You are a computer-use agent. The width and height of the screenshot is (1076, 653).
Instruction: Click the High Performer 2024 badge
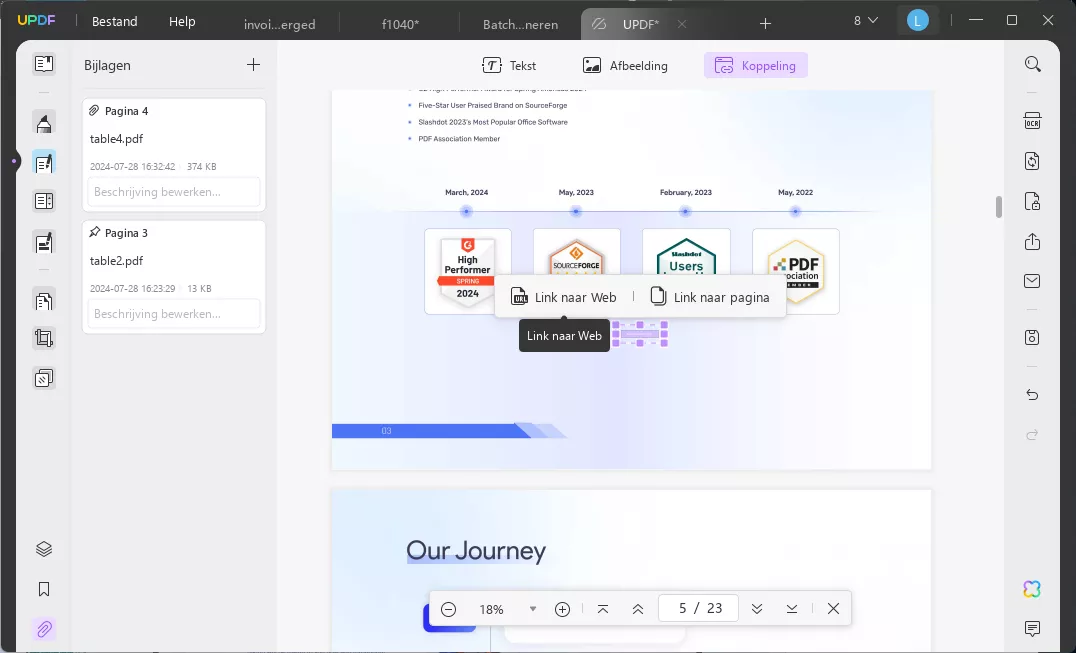pos(467,271)
